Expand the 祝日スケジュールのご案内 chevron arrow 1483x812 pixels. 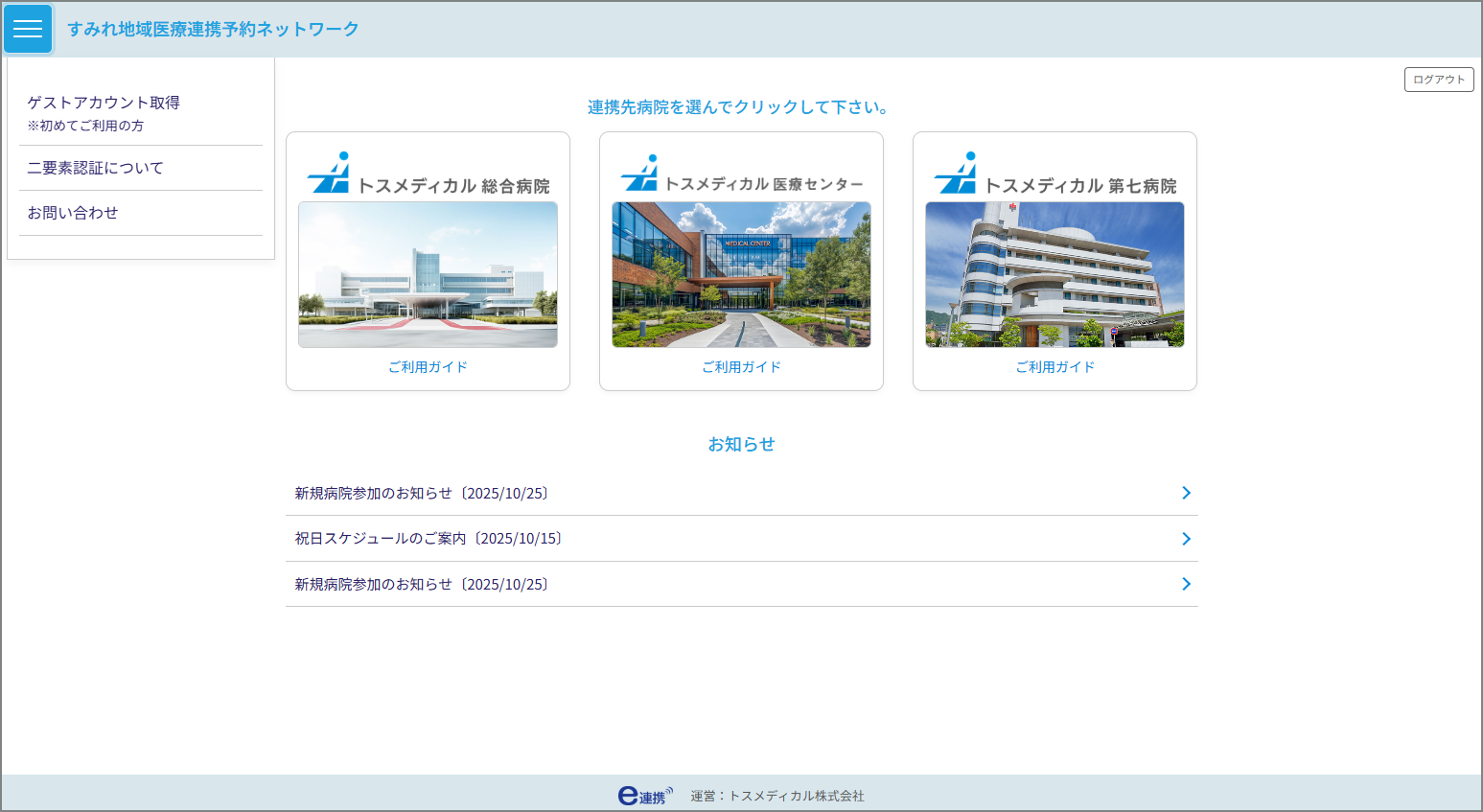1186,539
